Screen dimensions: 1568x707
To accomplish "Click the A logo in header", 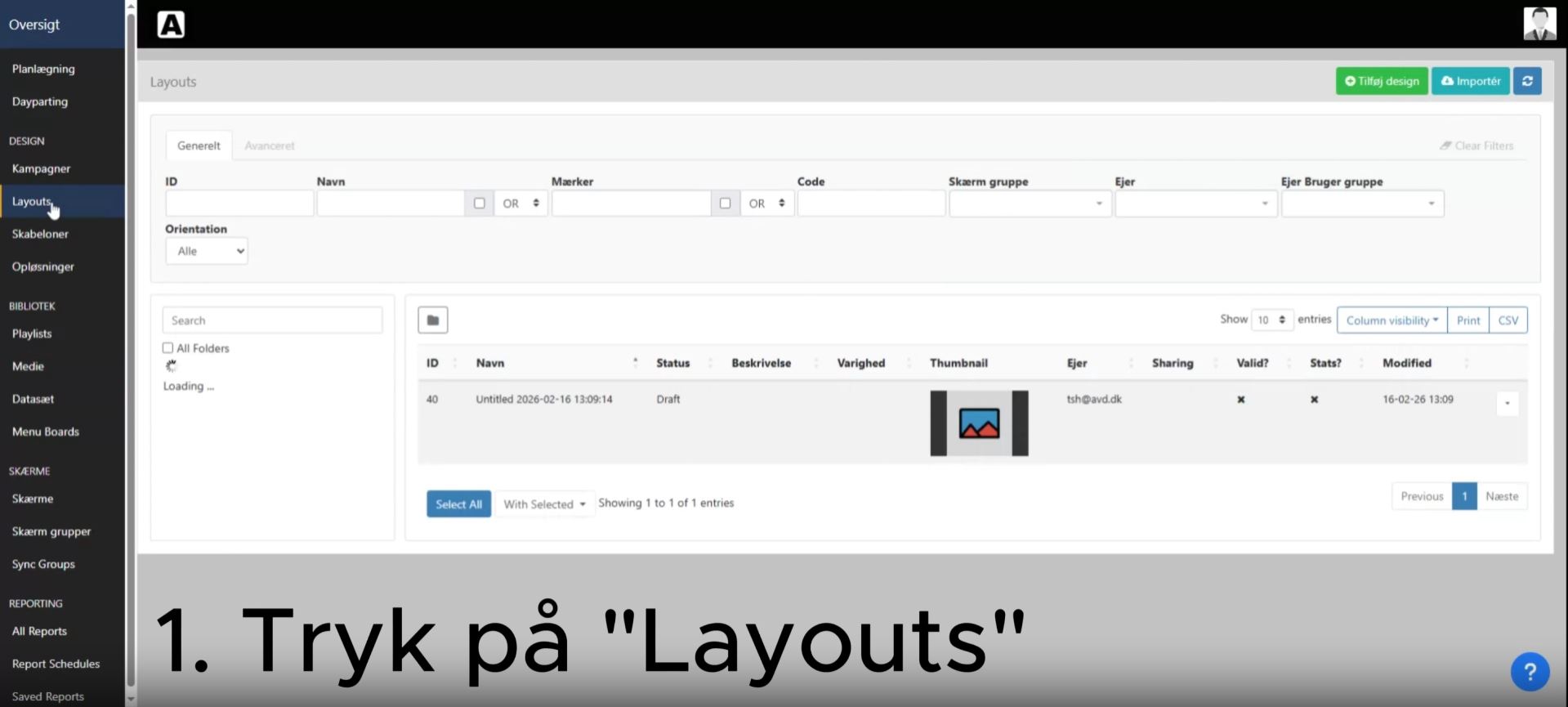I will [171, 25].
